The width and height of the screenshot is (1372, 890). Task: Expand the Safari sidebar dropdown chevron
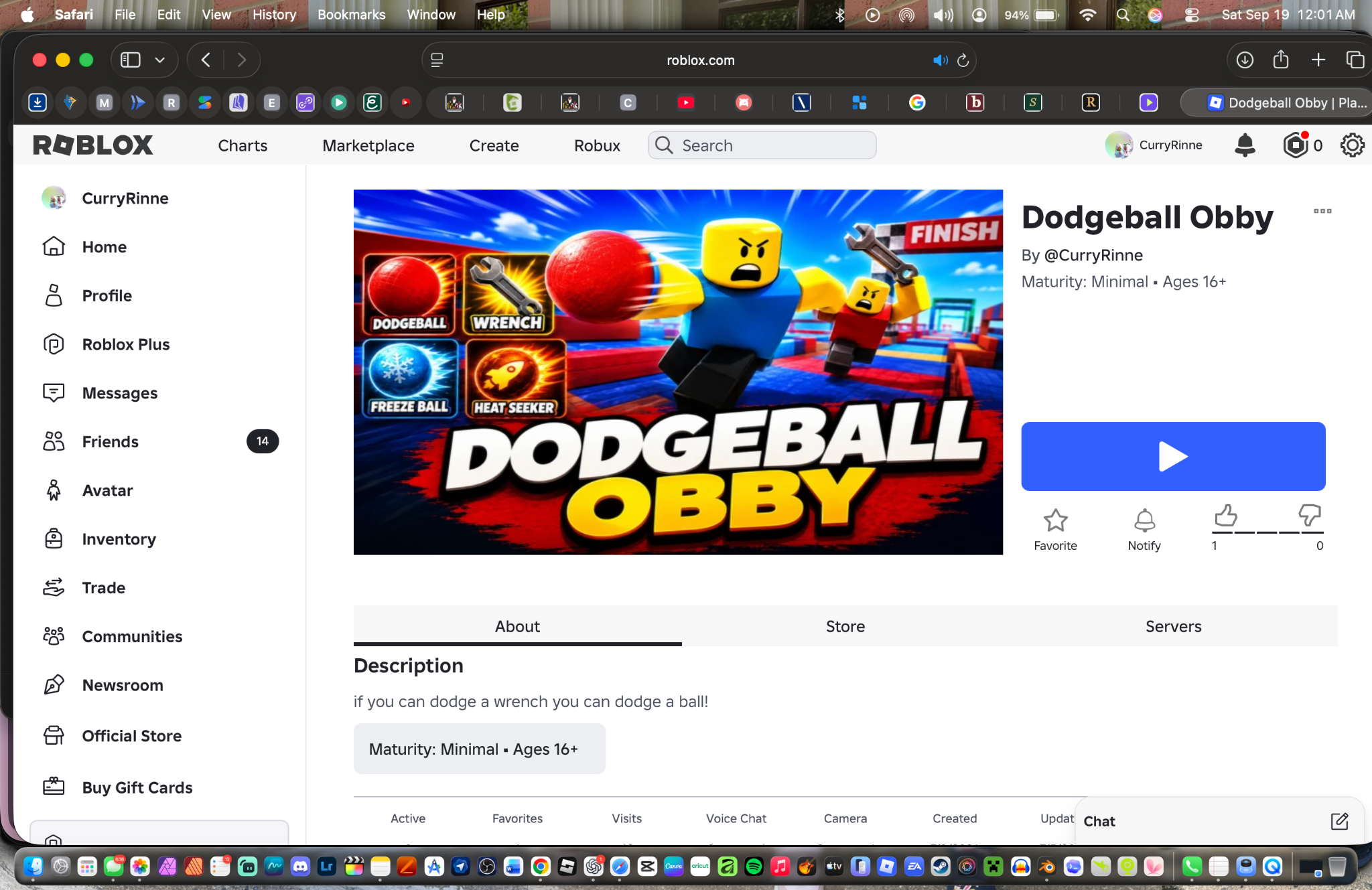160,60
